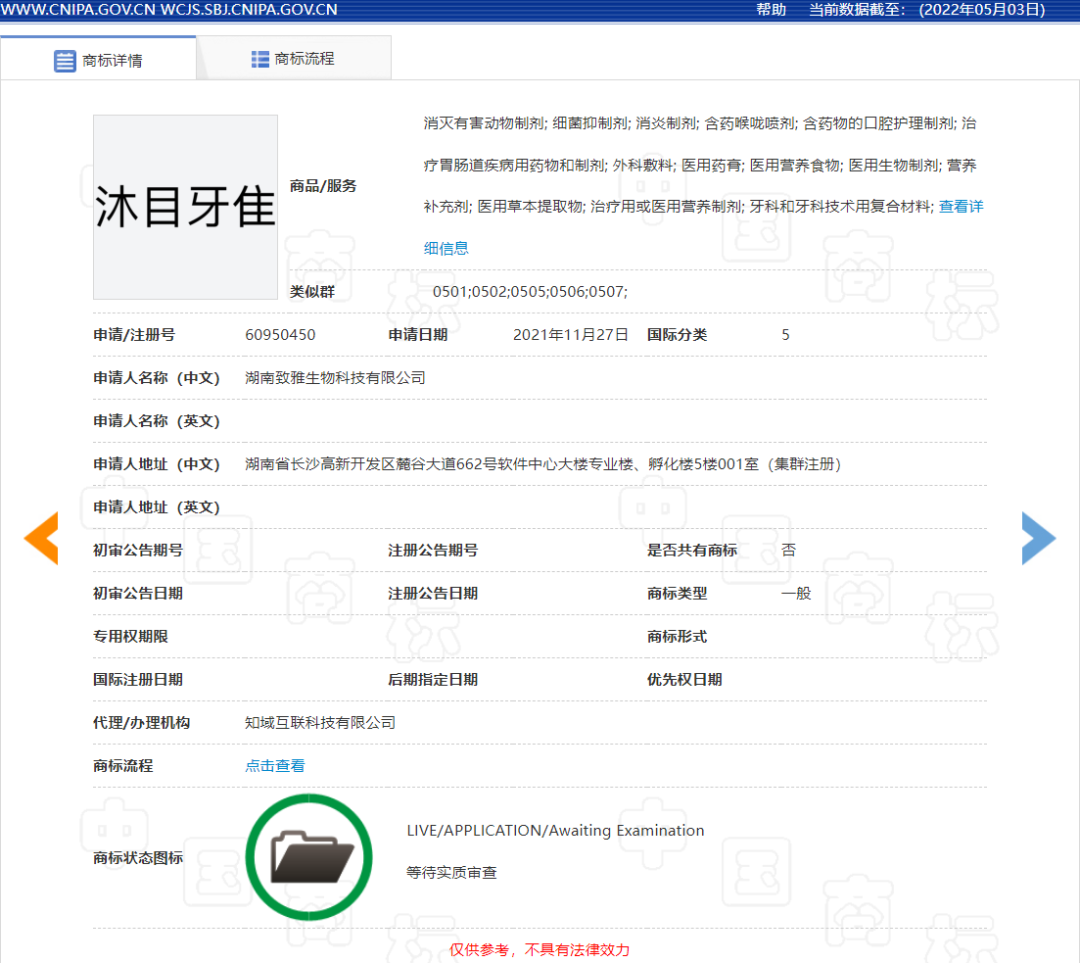This screenshot has width=1080, height=963.
Task: Click applicant name 湖南致雅生物科技有限公司
Action: pyautogui.click(x=335, y=377)
